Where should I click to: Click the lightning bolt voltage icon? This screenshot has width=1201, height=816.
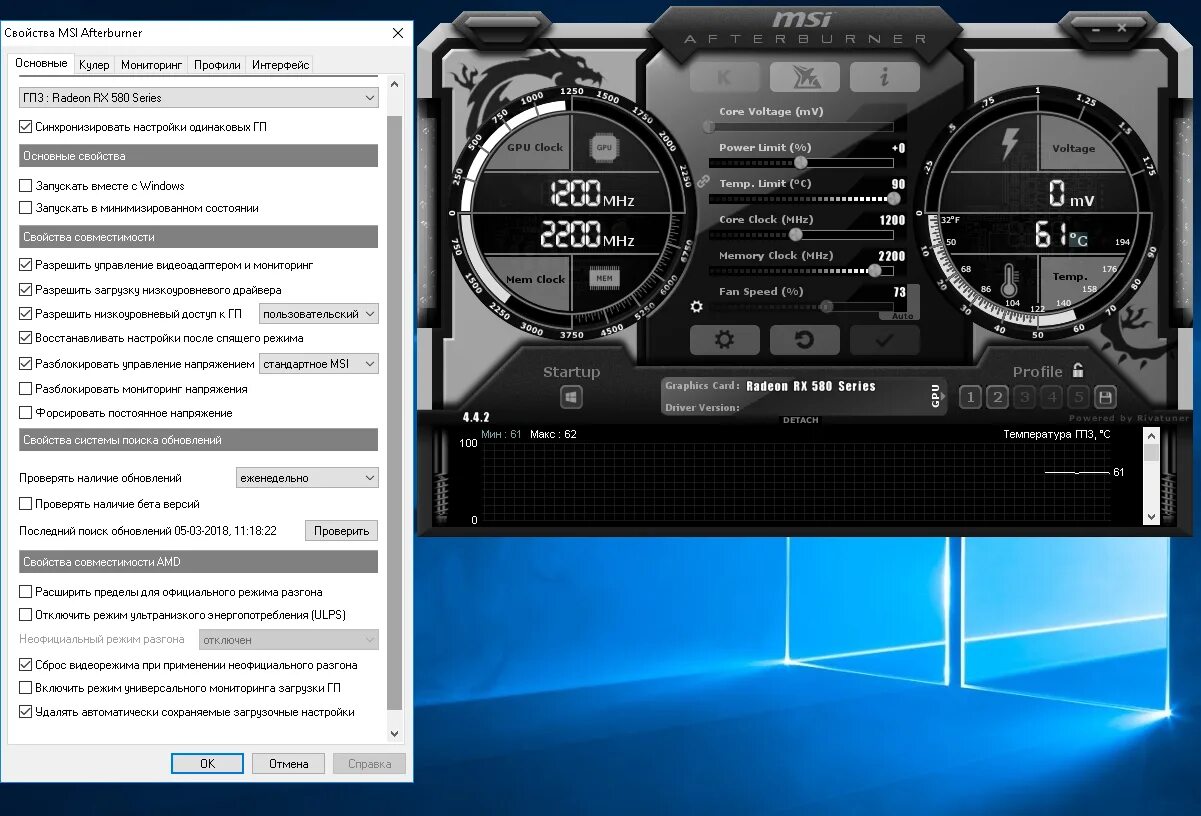[1009, 145]
